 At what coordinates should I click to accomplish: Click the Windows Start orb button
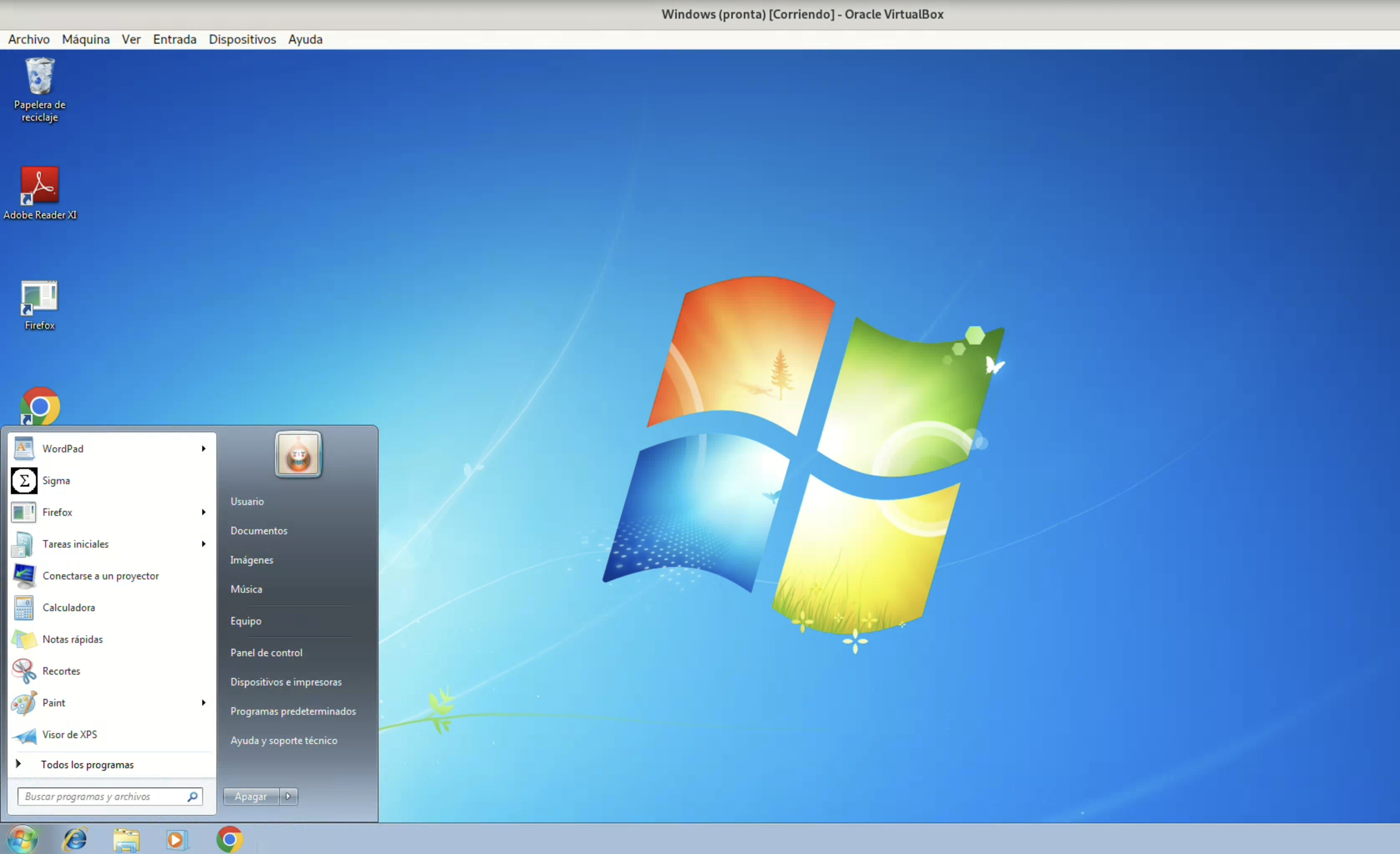(x=23, y=839)
